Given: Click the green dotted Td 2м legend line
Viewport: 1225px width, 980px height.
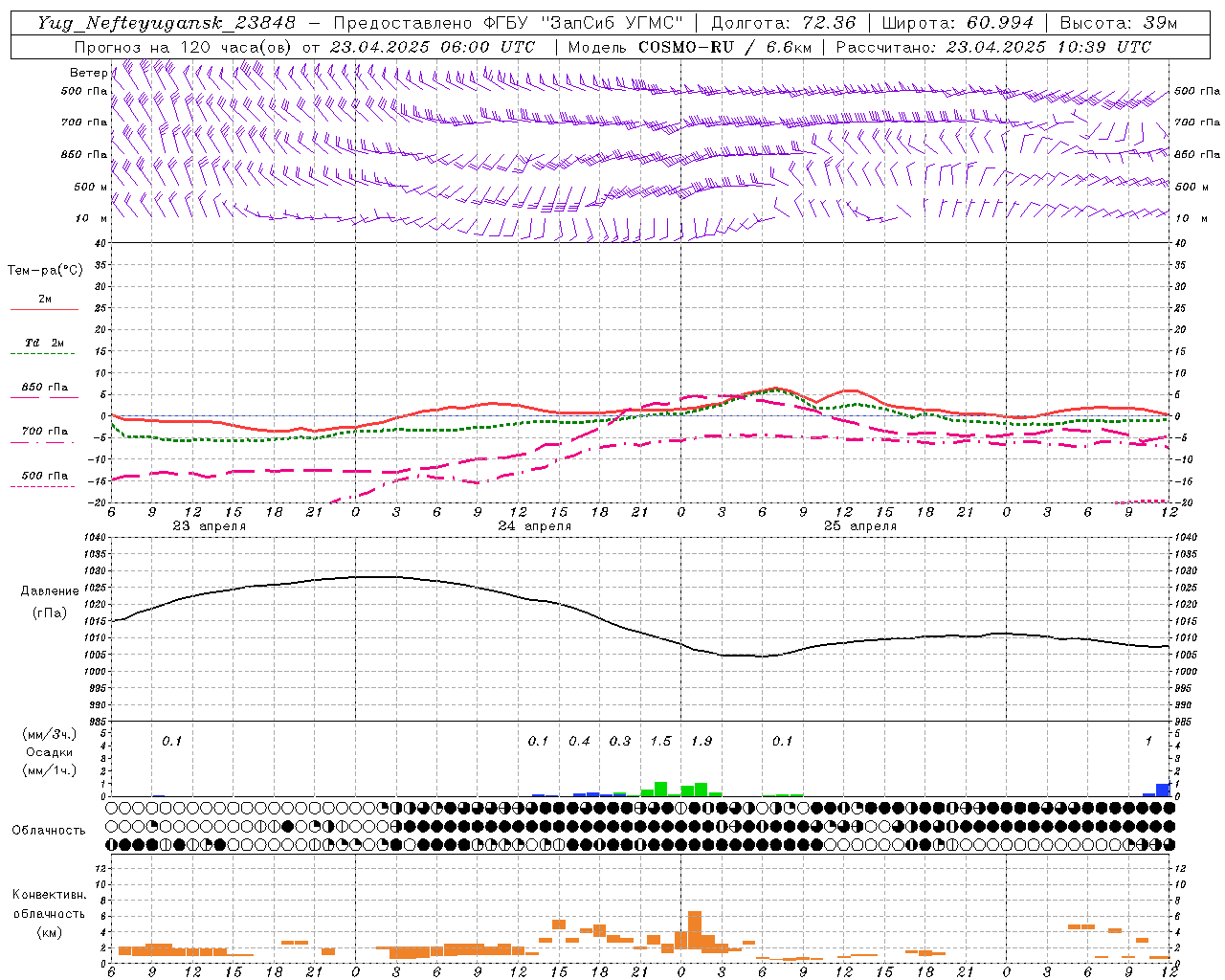Looking at the screenshot, I should pyautogui.click(x=44, y=354).
